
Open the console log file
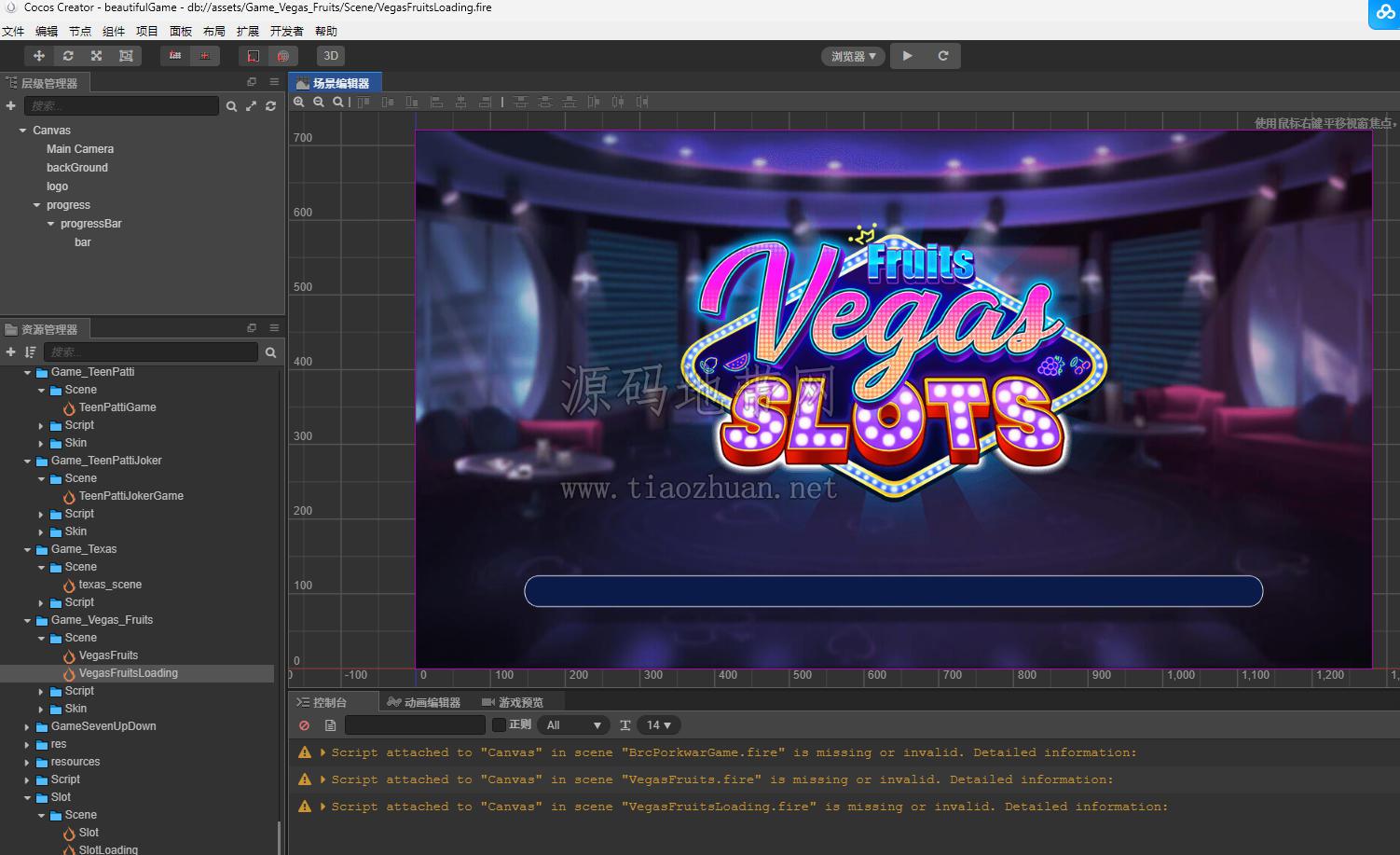pos(330,725)
